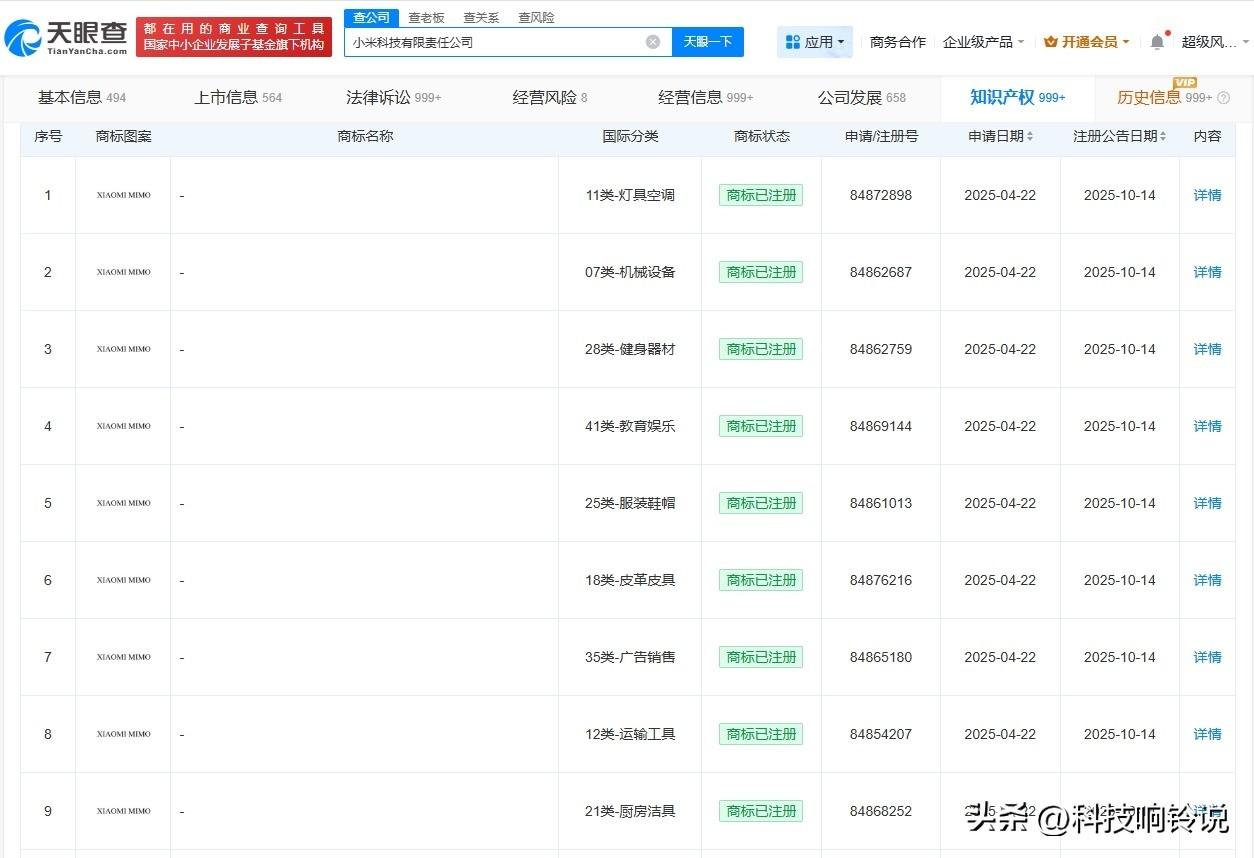The height and width of the screenshot is (858, 1254).
Task: Click the 天眼一下 search button
Action: (x=709, y=42)
